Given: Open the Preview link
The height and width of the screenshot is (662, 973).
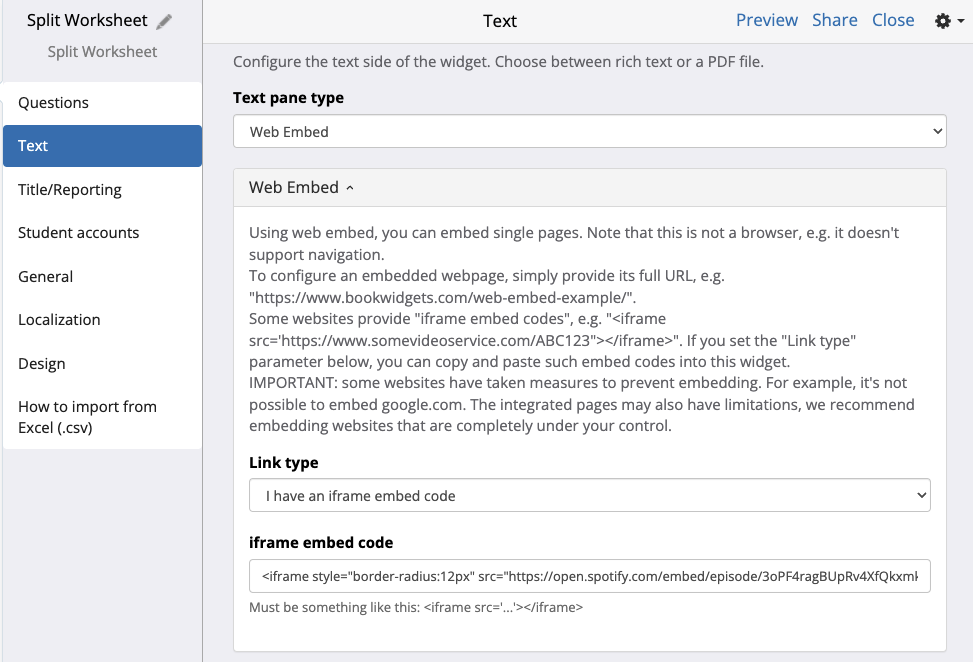Looking at the screenshot, I should tap(766, 20).
